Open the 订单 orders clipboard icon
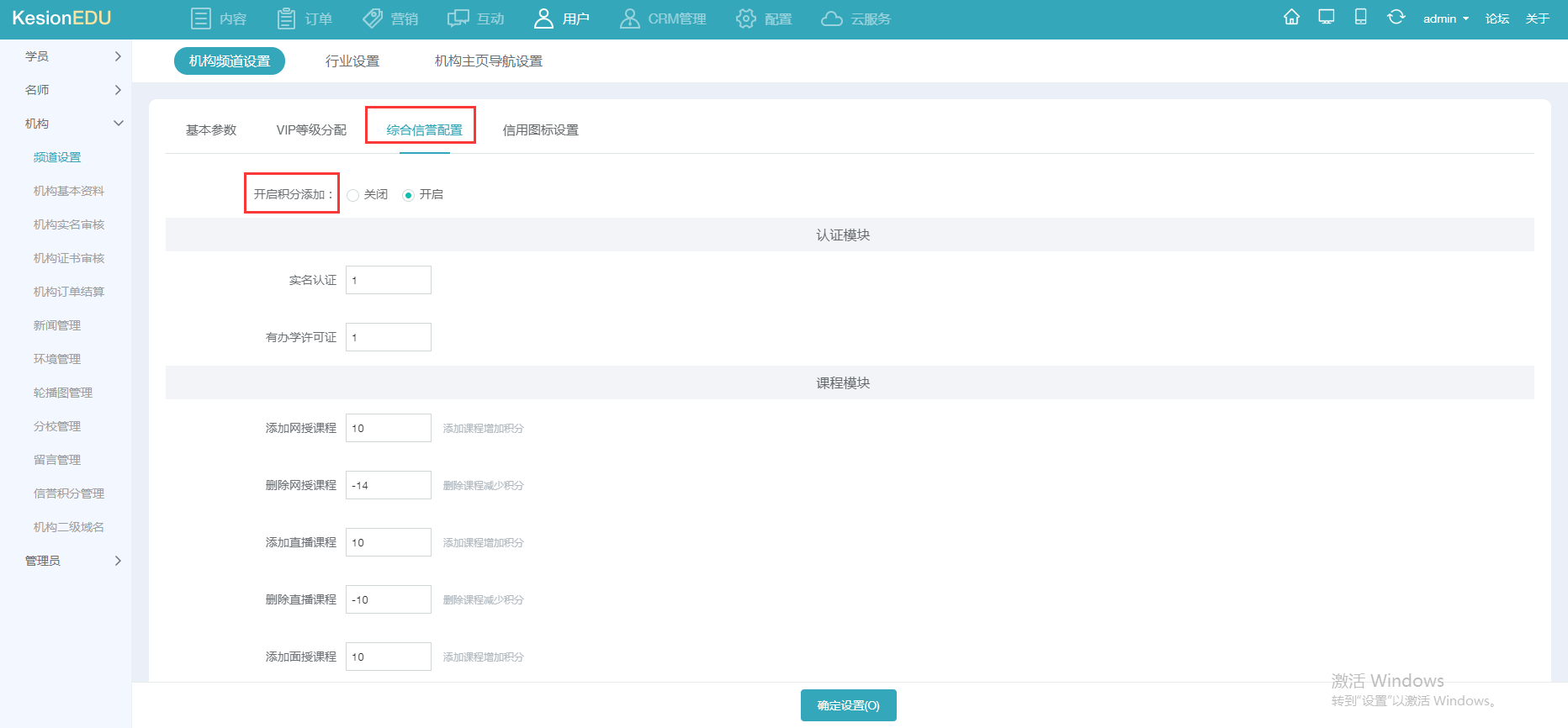This screenshot has width=1568, height=728. click(286, 18)
